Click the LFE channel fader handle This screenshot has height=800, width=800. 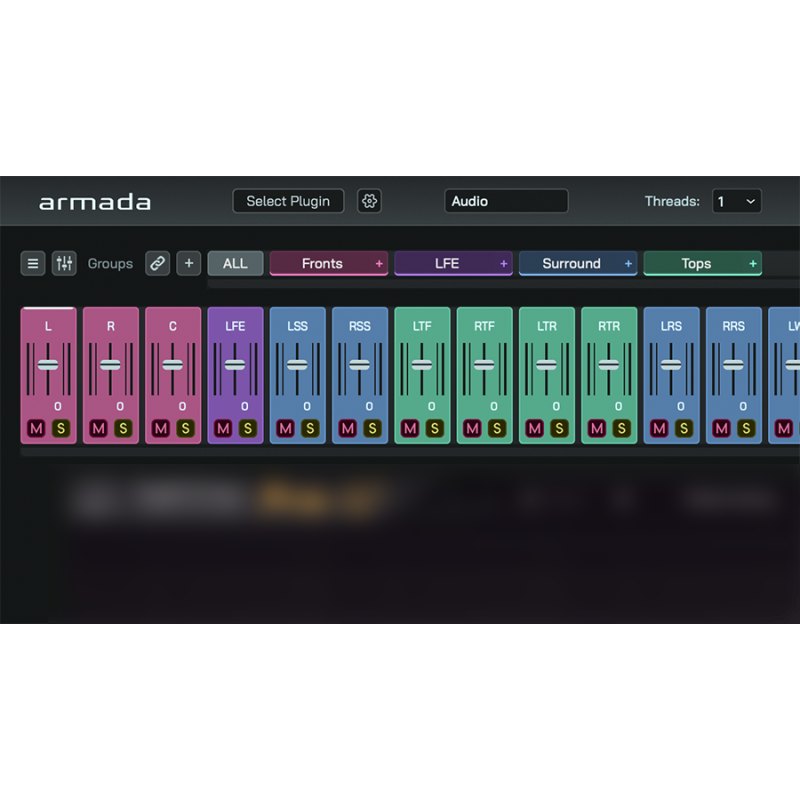click(235, 365)
